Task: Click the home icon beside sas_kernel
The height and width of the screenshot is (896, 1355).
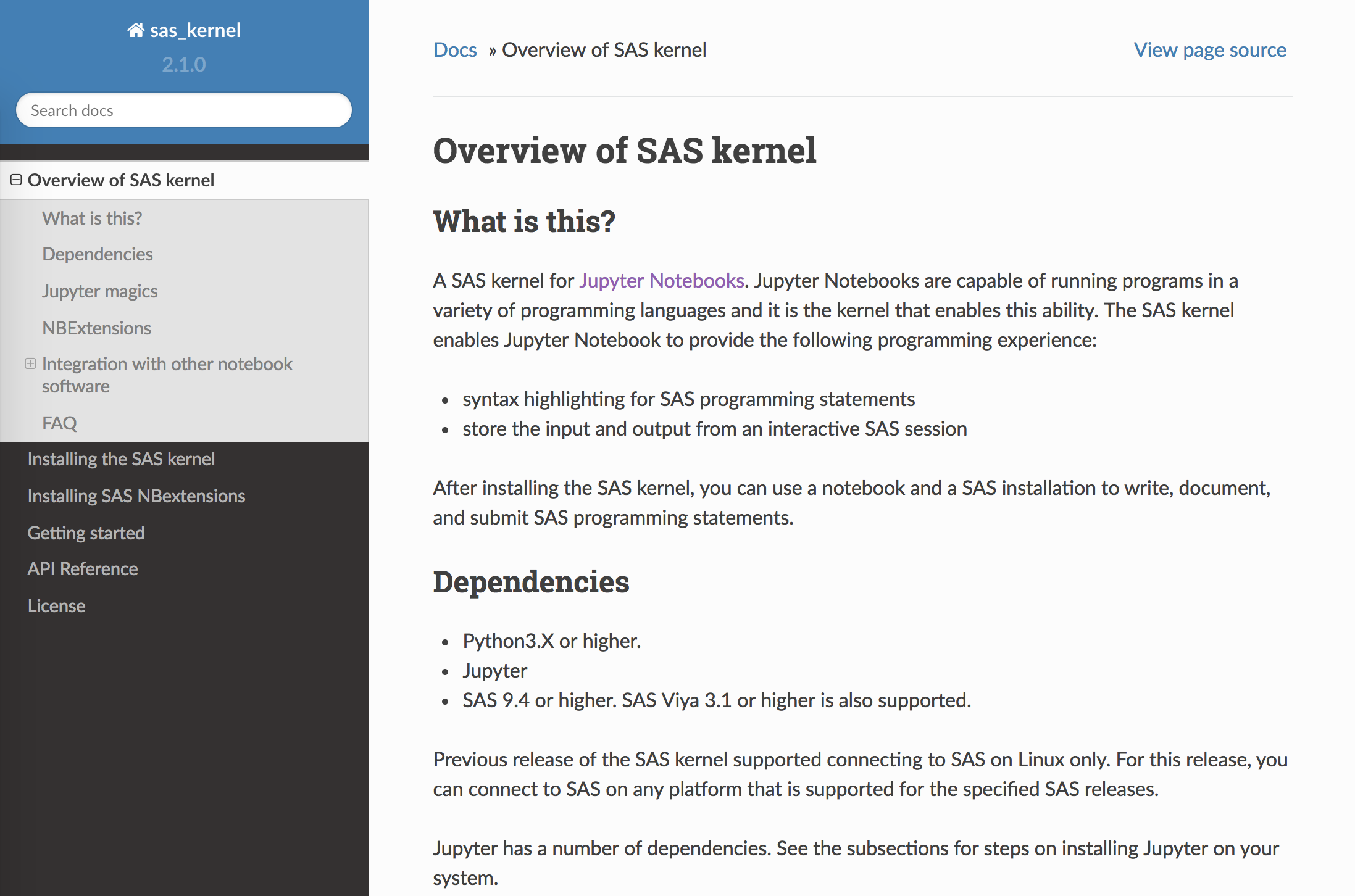Action: pos(136,30)
